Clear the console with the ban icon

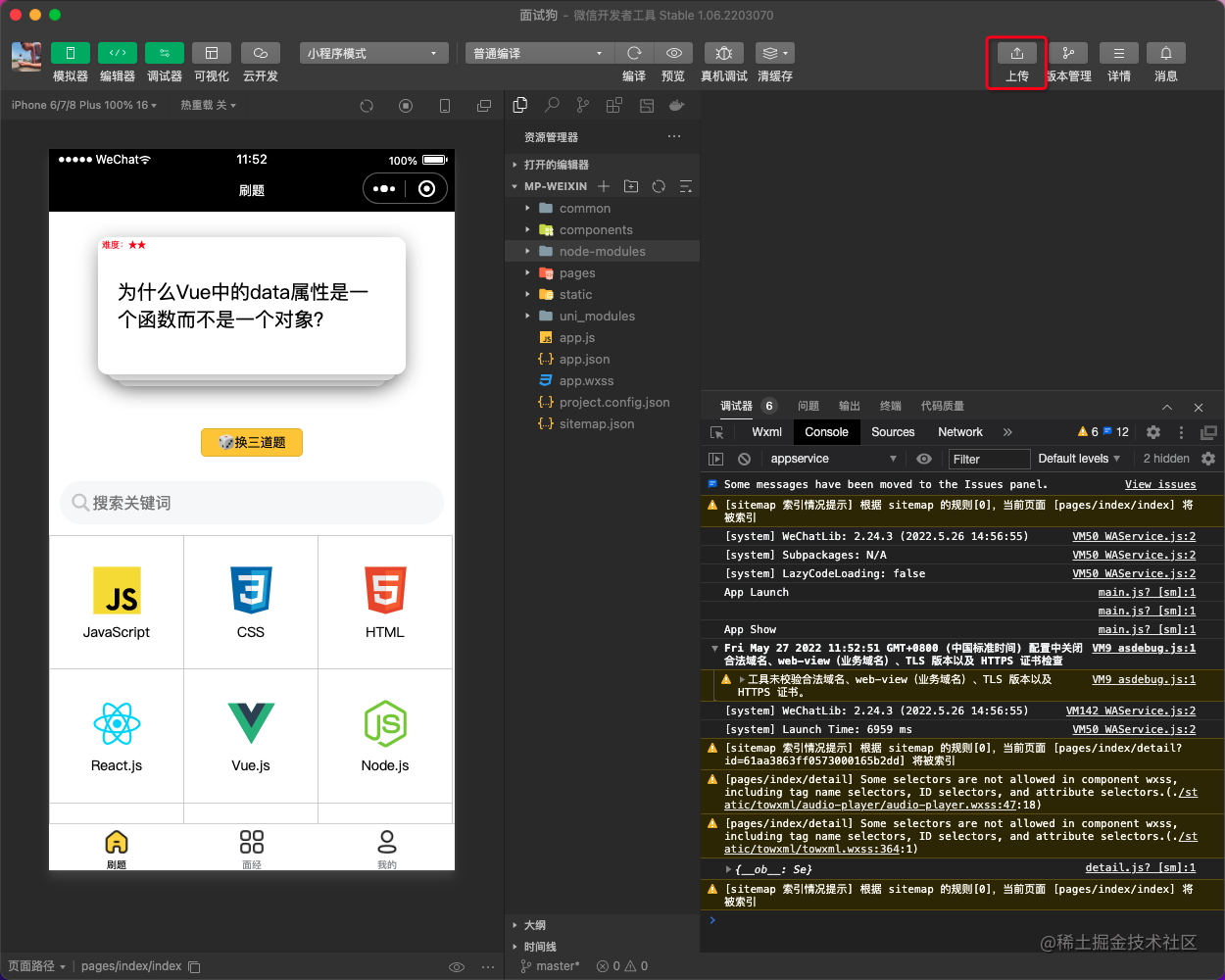click(x=744, y=459)
